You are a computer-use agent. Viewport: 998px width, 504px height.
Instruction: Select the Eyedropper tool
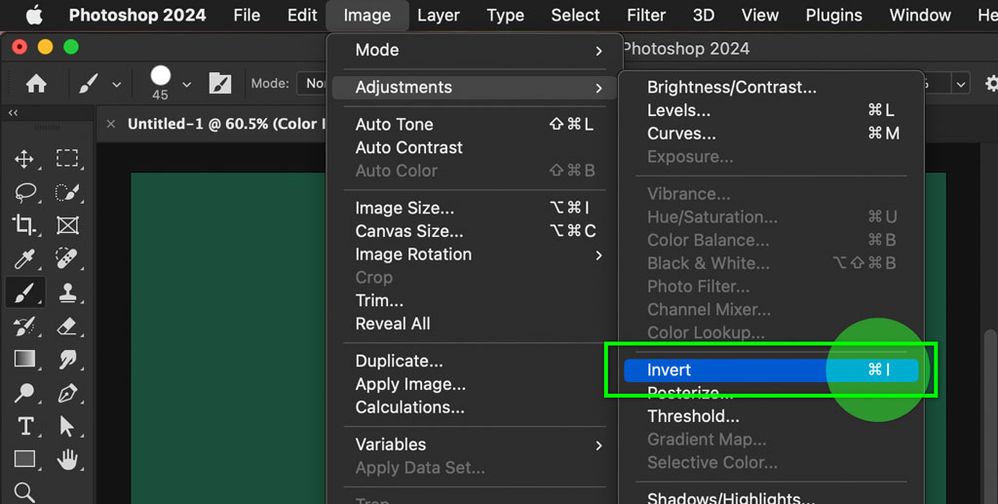24,259
